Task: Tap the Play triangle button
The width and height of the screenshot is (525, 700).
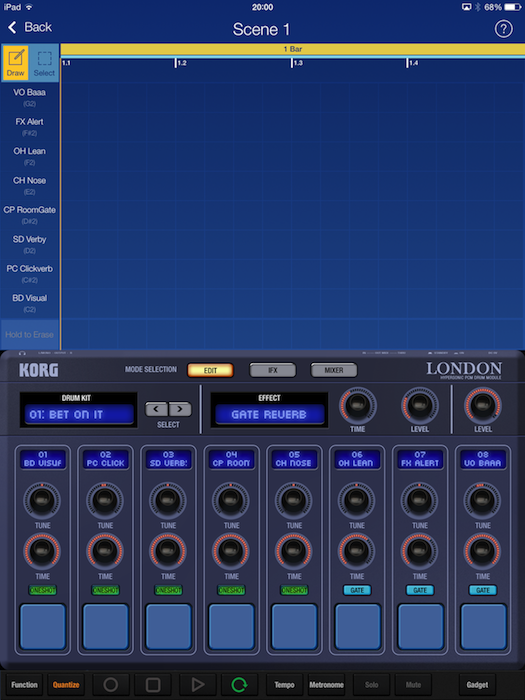Action: click(197, 684)
